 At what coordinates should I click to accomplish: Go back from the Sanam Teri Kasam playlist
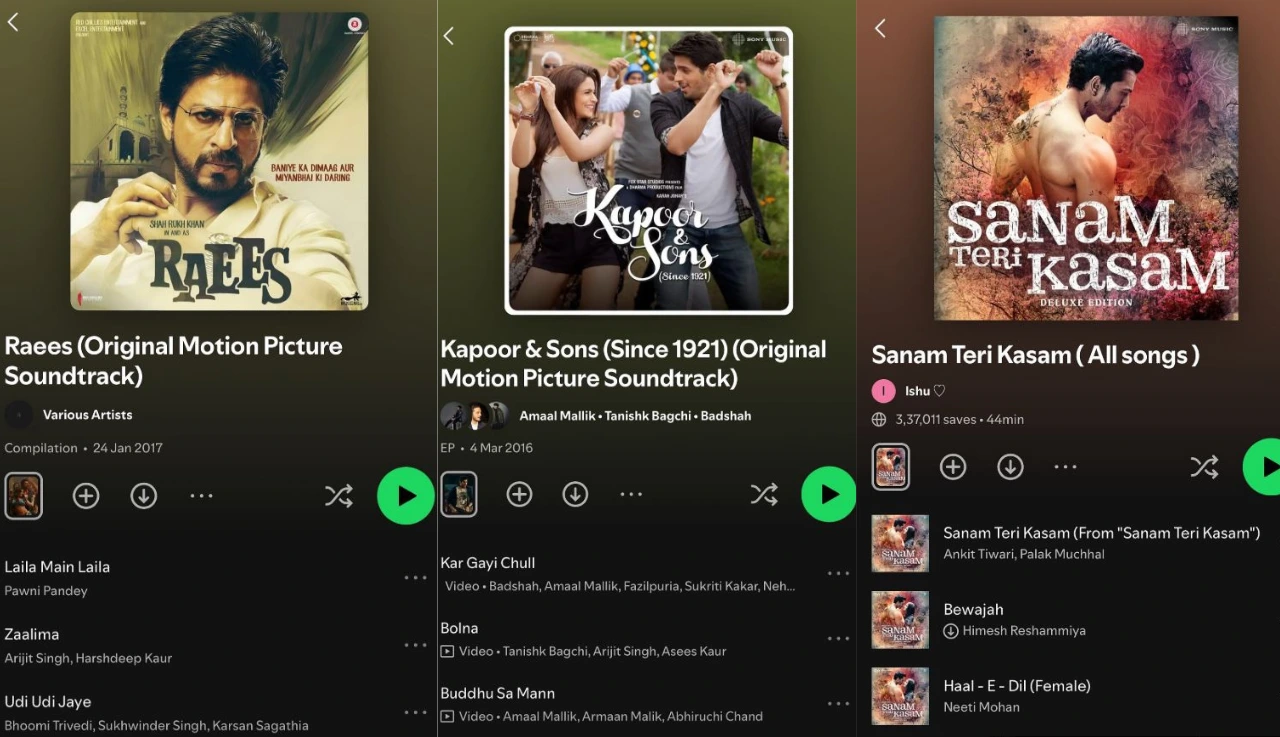880,29
